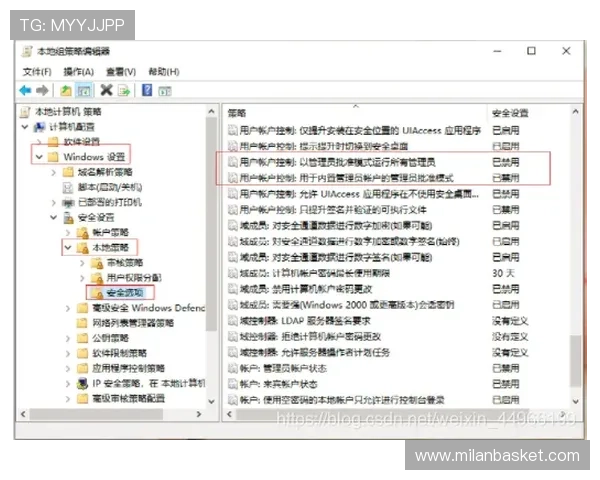
Task: Collapse the 本地策略 node
Action: point(68,247)
